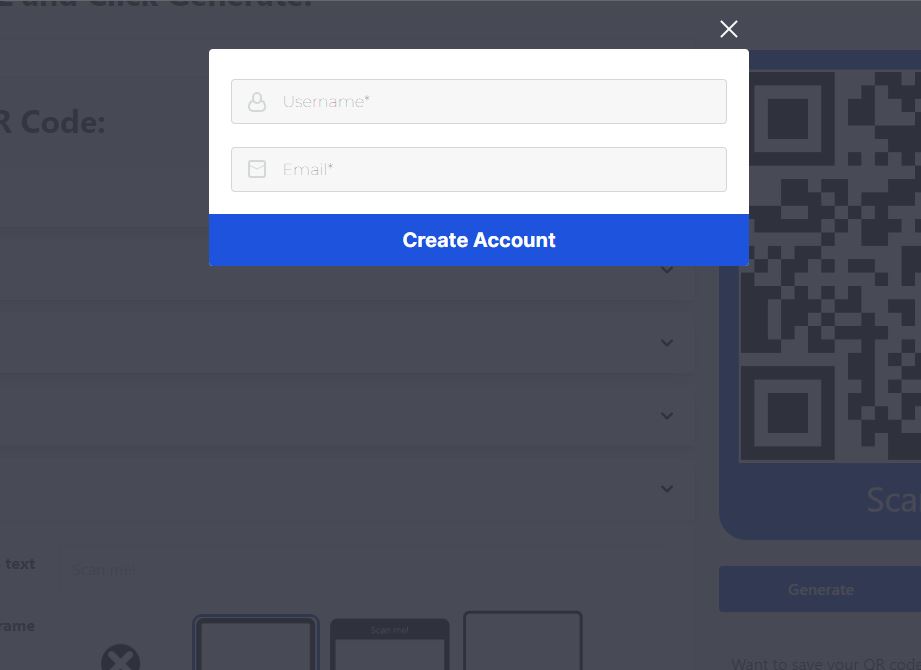Submit with the Create Account button
The image size is (921, 670).
(479, 240)
